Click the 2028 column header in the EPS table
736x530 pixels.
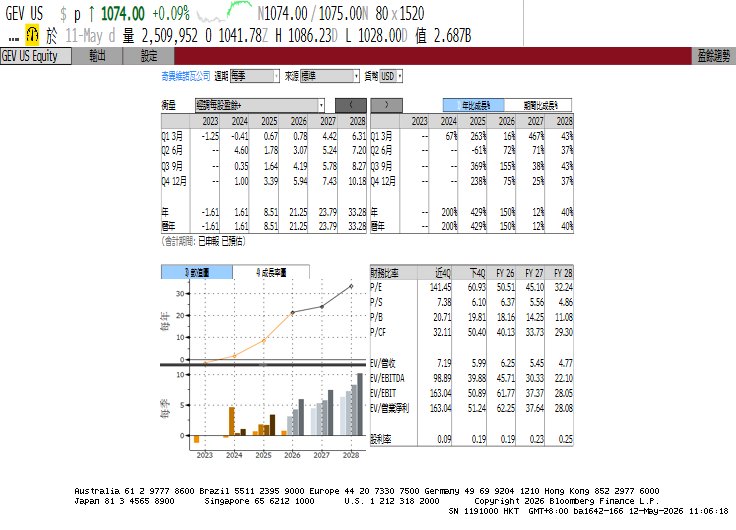[357, 121]
